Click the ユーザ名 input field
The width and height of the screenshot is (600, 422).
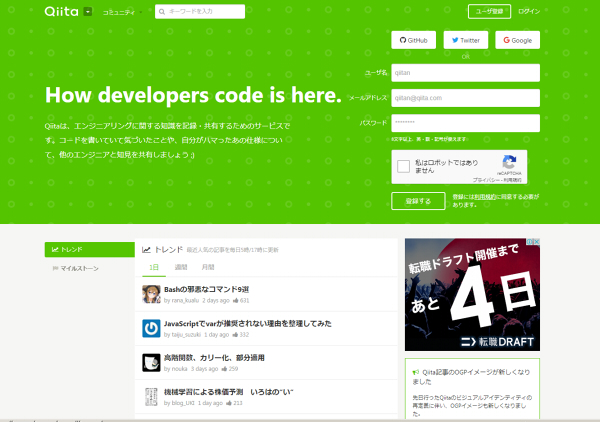click(x=465, y=73)
